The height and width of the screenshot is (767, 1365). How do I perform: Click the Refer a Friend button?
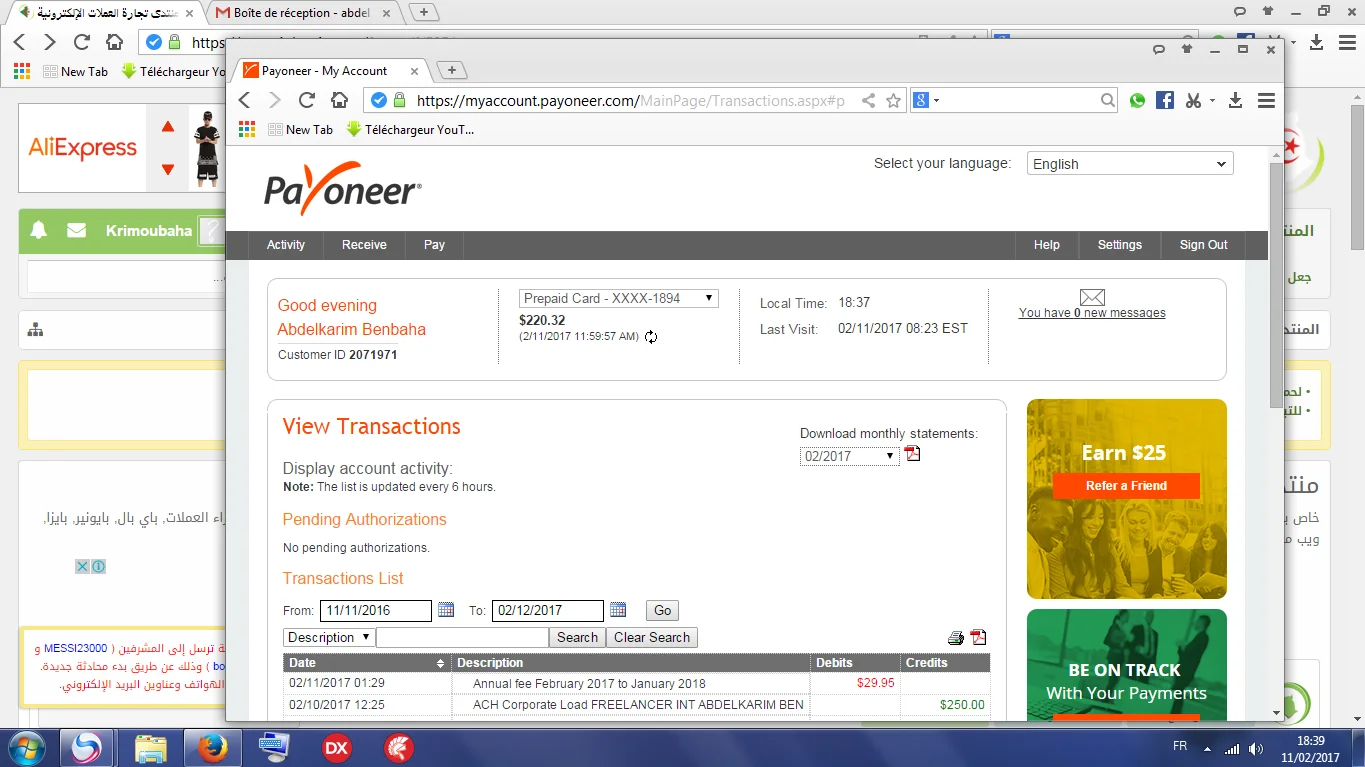pos(1126,486)
